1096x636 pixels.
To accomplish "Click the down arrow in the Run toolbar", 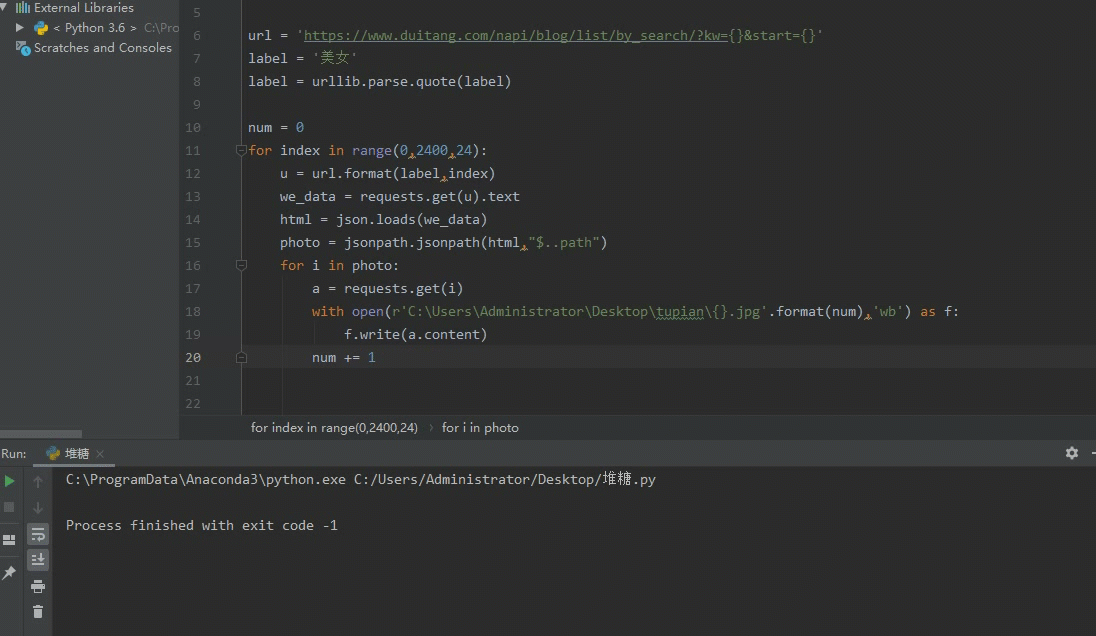I will point(38,507).
